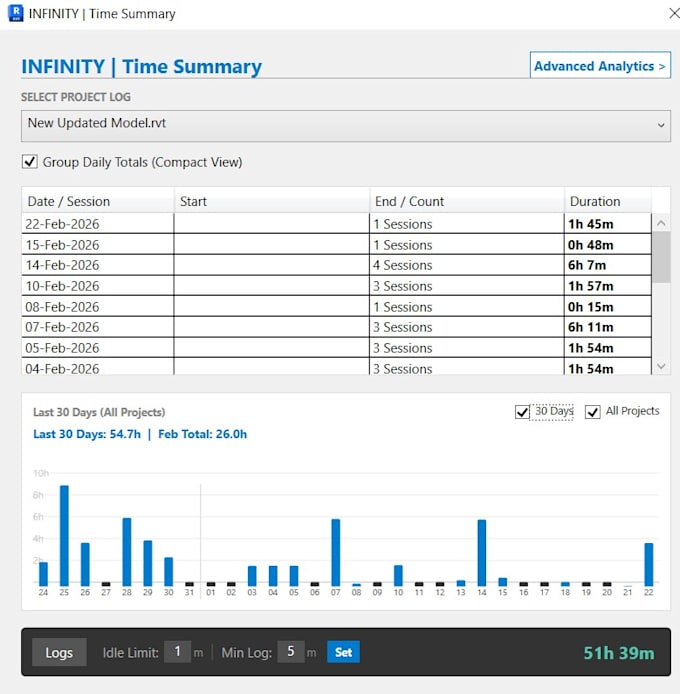This screenshot has height=694, width=680.
Task: Click the 6h 11m duration cell
Action: 607,327
